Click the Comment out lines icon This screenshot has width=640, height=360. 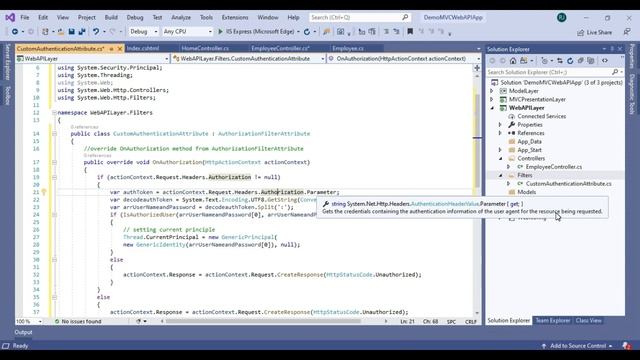click(386, 31)
